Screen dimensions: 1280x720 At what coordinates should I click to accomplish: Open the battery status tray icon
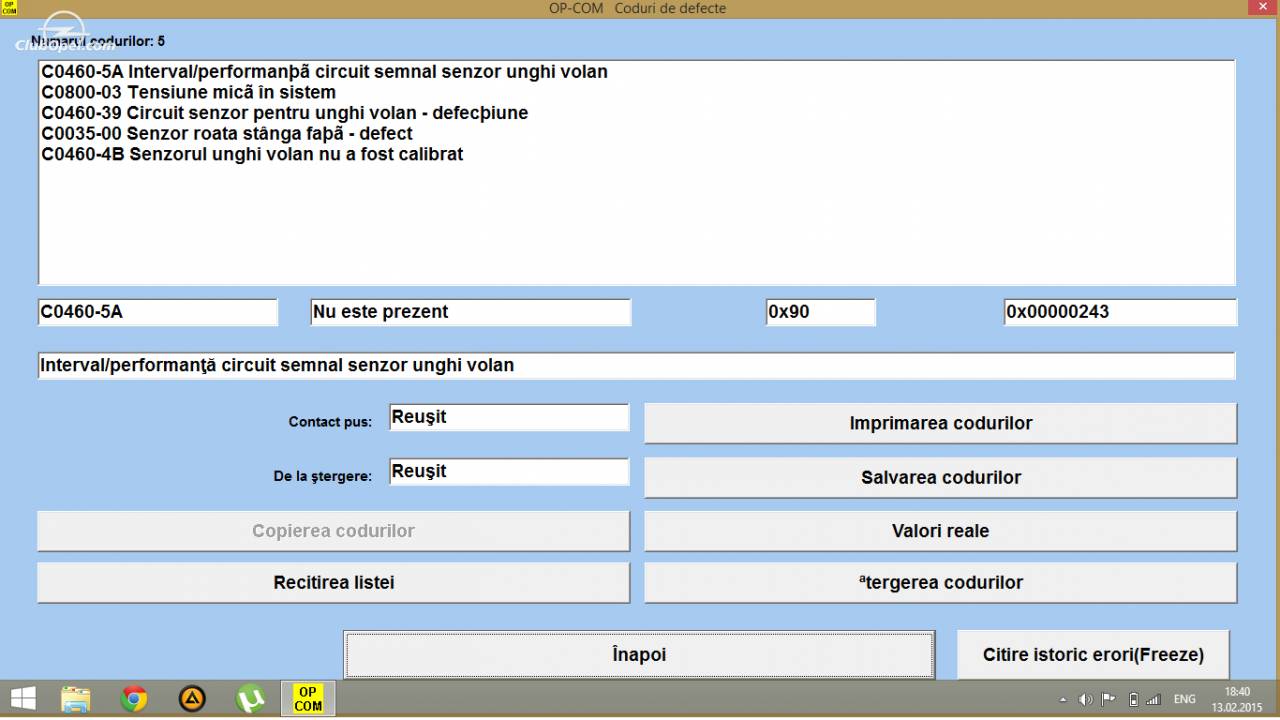click(1135, 699)
